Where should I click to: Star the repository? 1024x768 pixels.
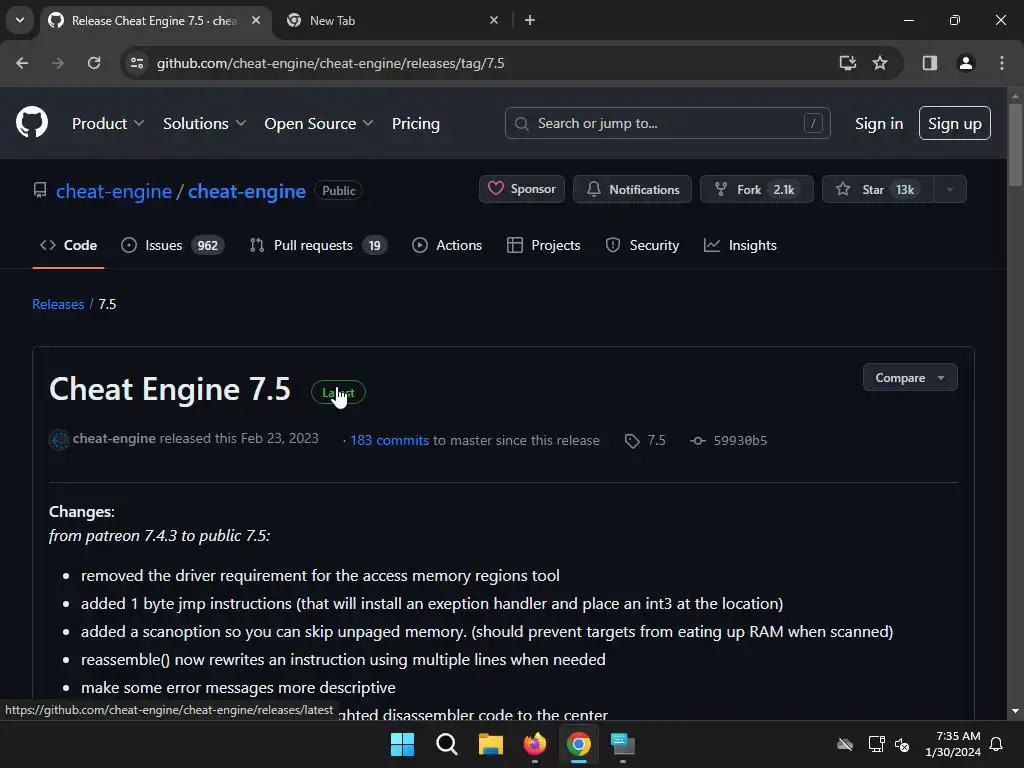point(878,189)
